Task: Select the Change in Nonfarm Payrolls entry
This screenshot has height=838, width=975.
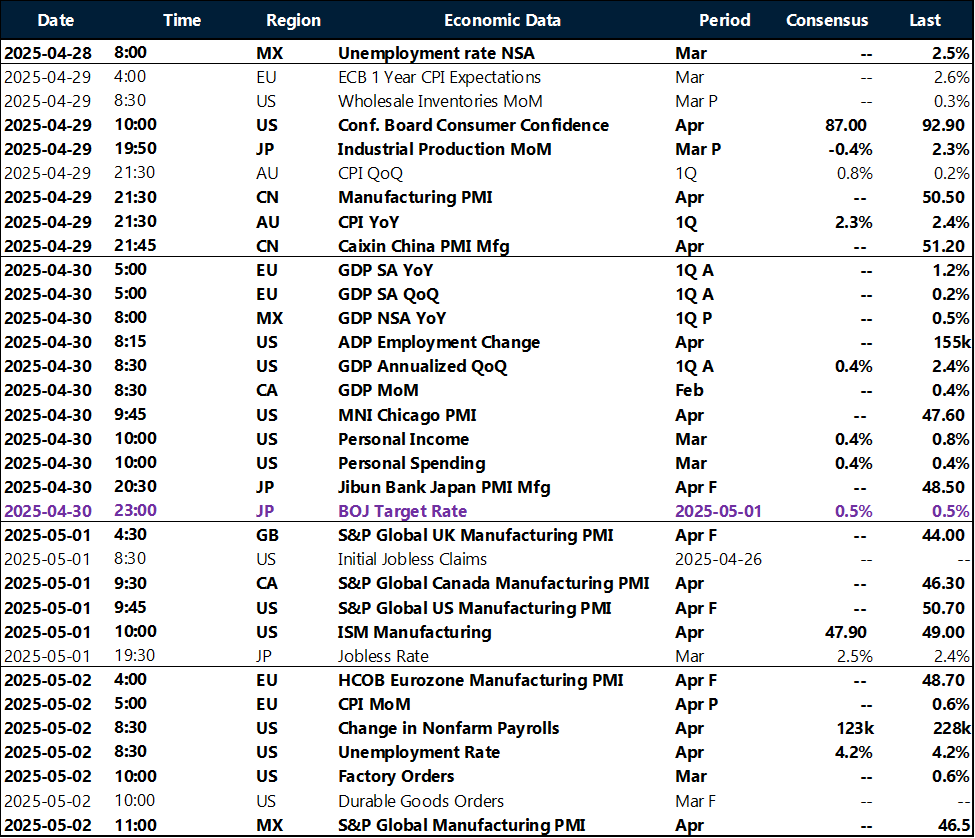Action: 448,728
